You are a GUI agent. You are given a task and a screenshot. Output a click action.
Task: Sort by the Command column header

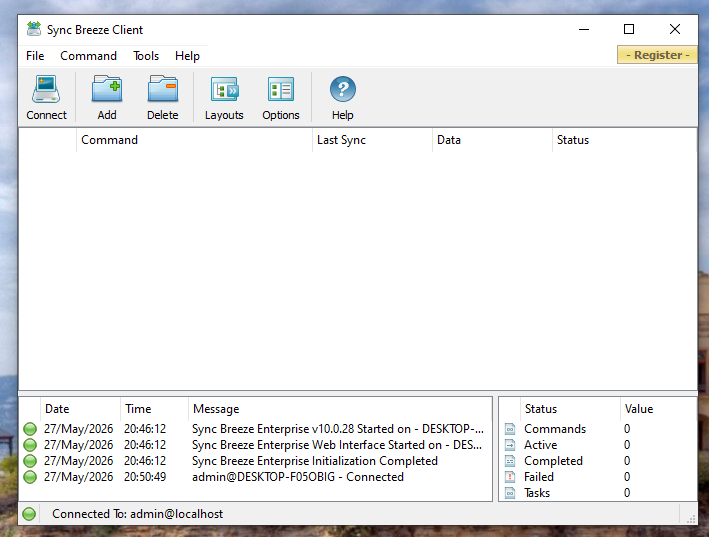194,140
